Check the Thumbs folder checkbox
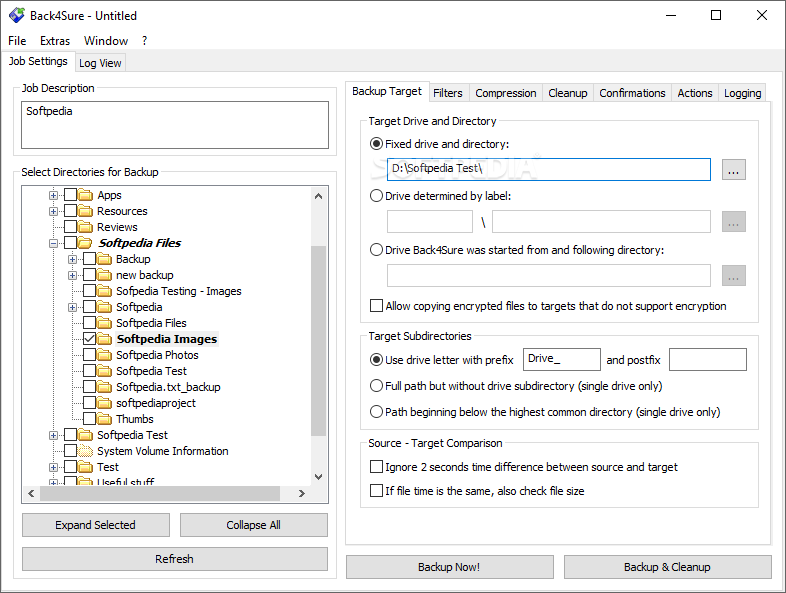This screenshot has height=593, width=786. click(x=90, y=419)
